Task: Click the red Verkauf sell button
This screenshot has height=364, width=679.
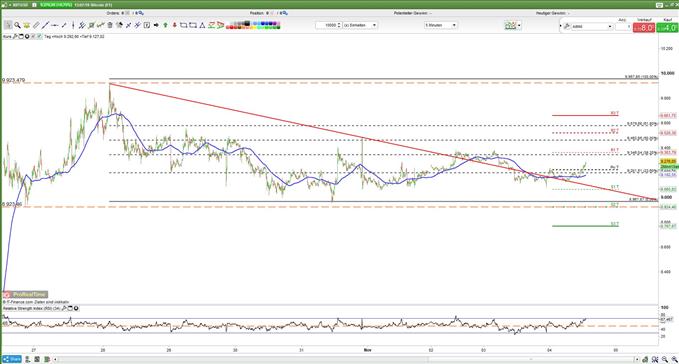Action: tap(644, 28)
